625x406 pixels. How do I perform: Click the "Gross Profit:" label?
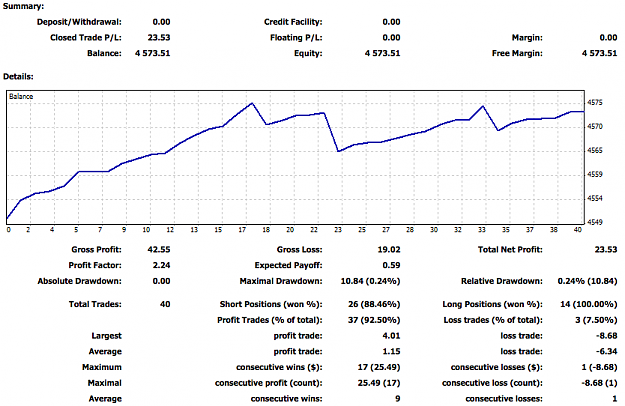pos(96,250)
